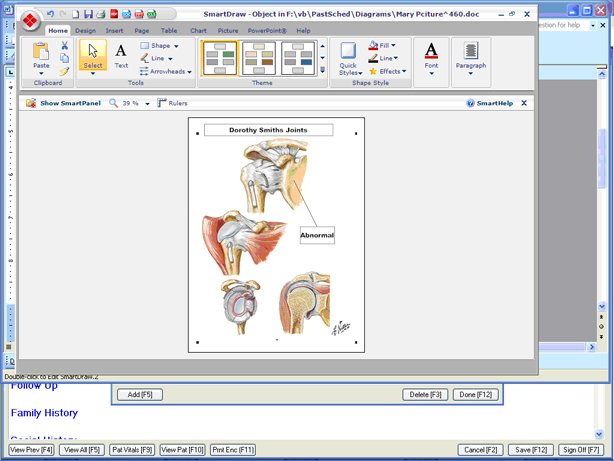Click the Redo arrow in quick access toolbar

(x=63, y=14)
